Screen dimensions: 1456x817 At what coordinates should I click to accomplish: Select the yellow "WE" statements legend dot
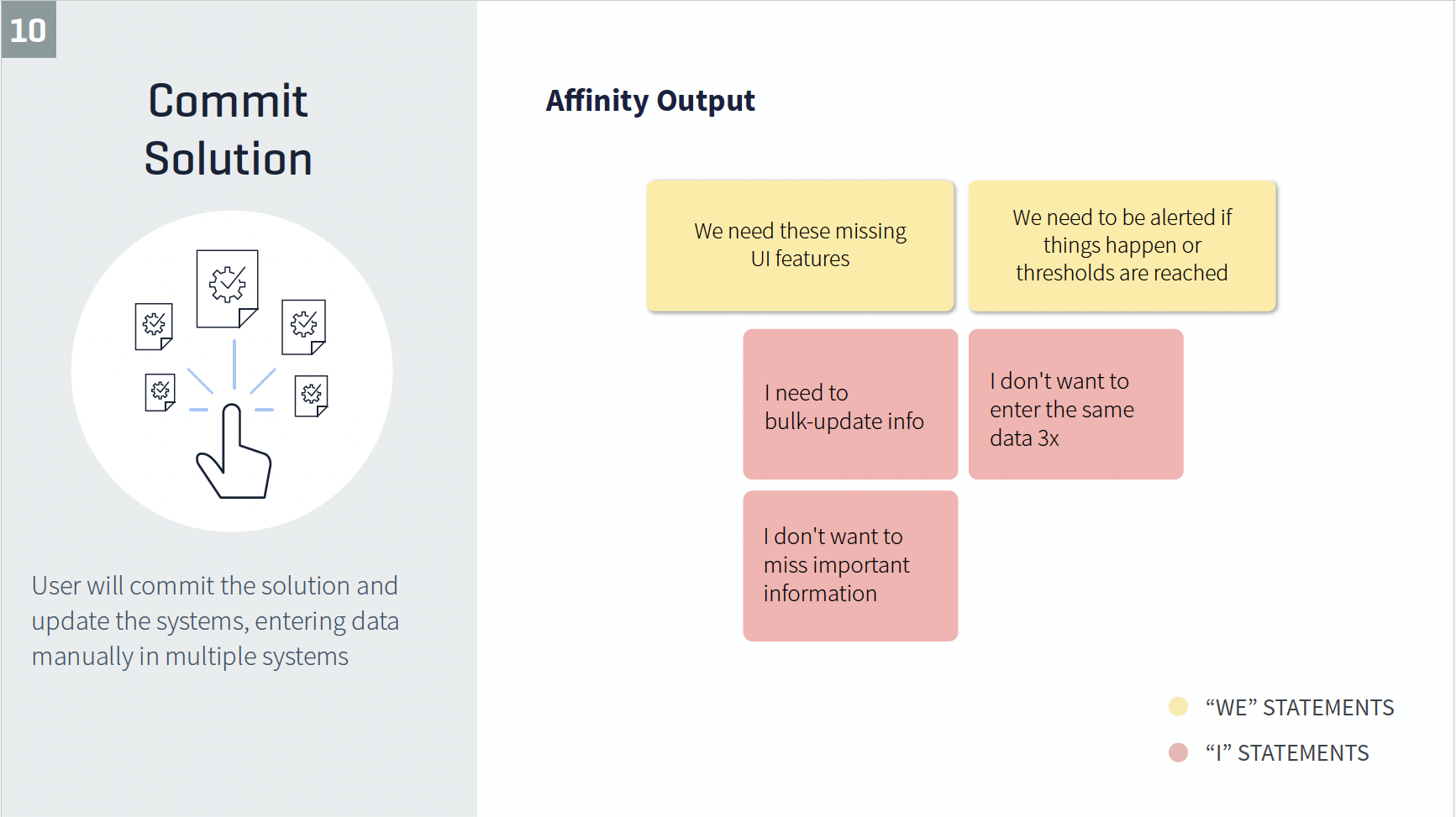pyautogui.click(x=1178, y=707)
